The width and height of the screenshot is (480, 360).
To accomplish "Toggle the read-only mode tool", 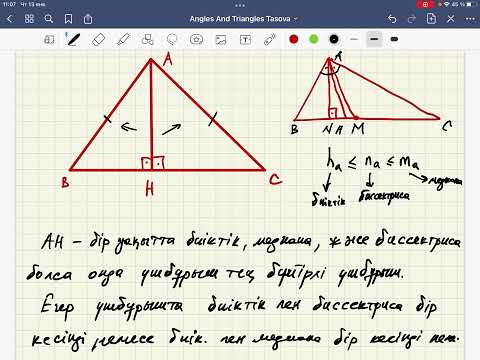I will point(49,40).
